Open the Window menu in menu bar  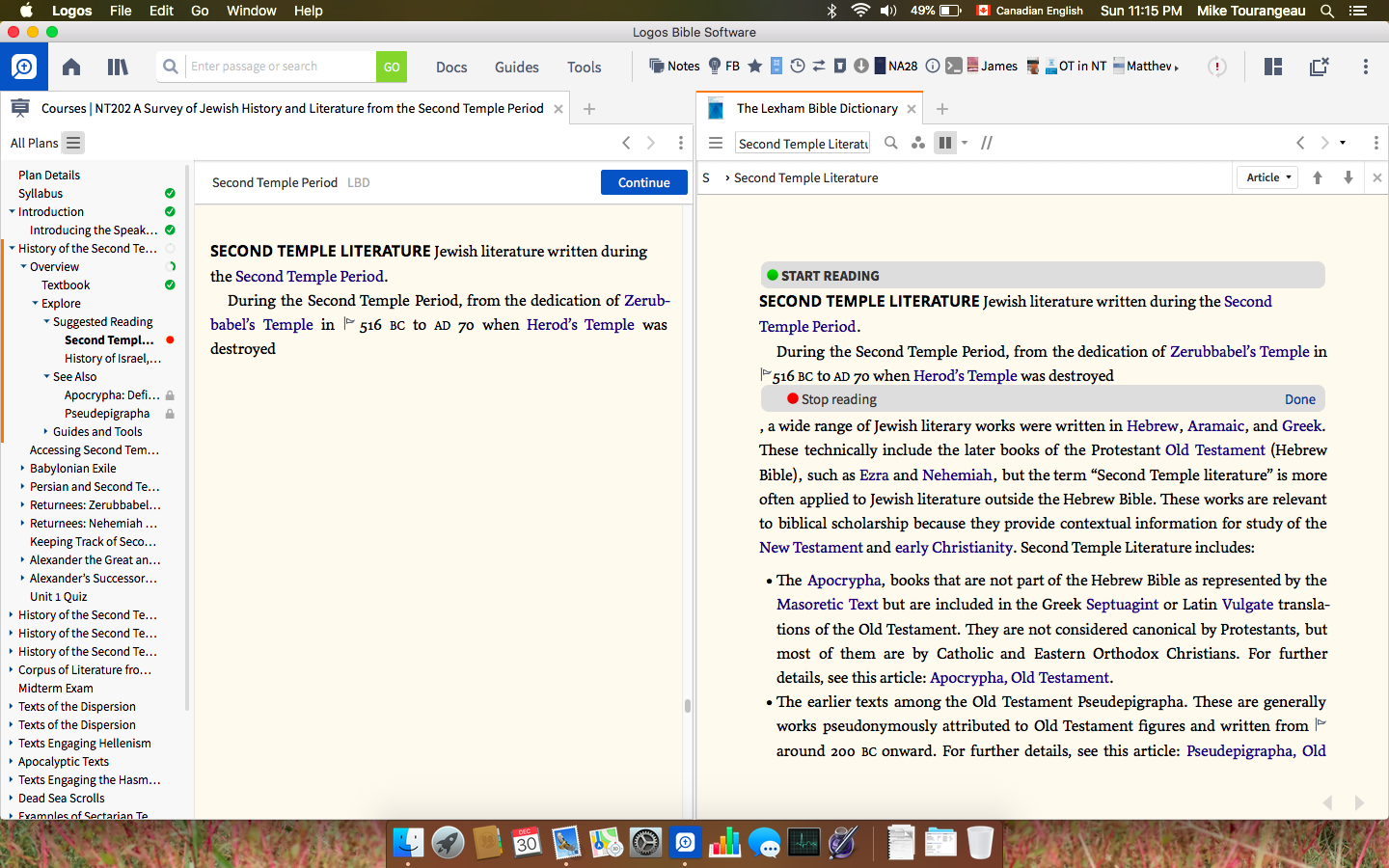tap(252, 11)
